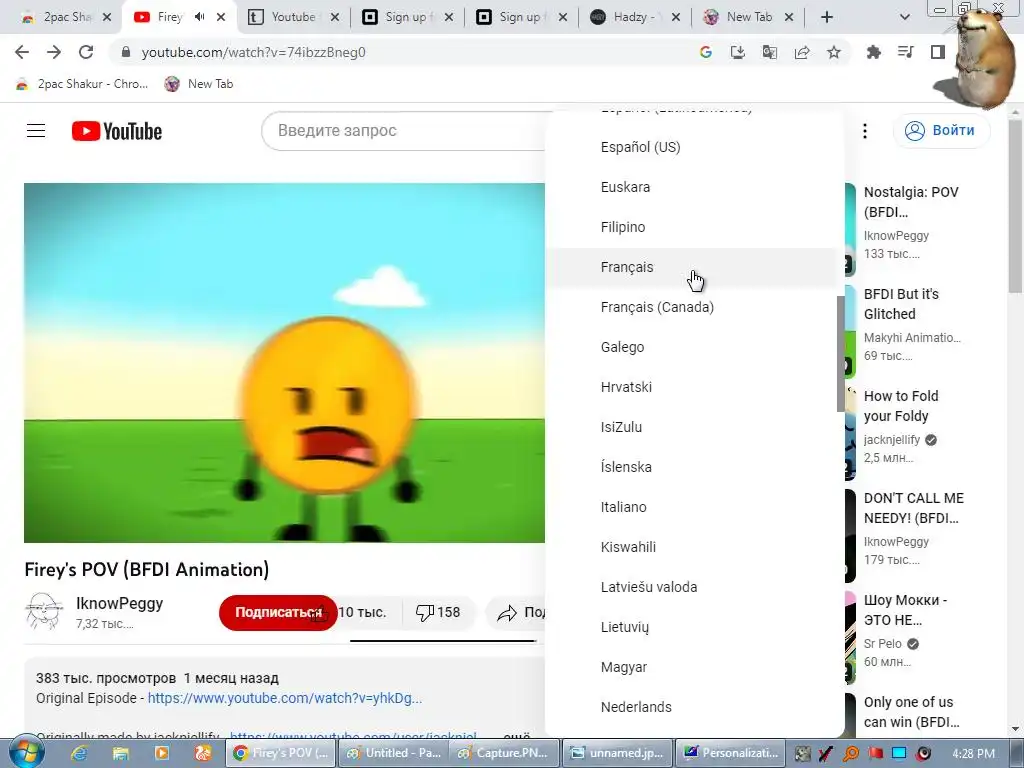Open the original episode YouTube link
The image size is (1024, 768).
pyautogui.click(x=285, y=698)
